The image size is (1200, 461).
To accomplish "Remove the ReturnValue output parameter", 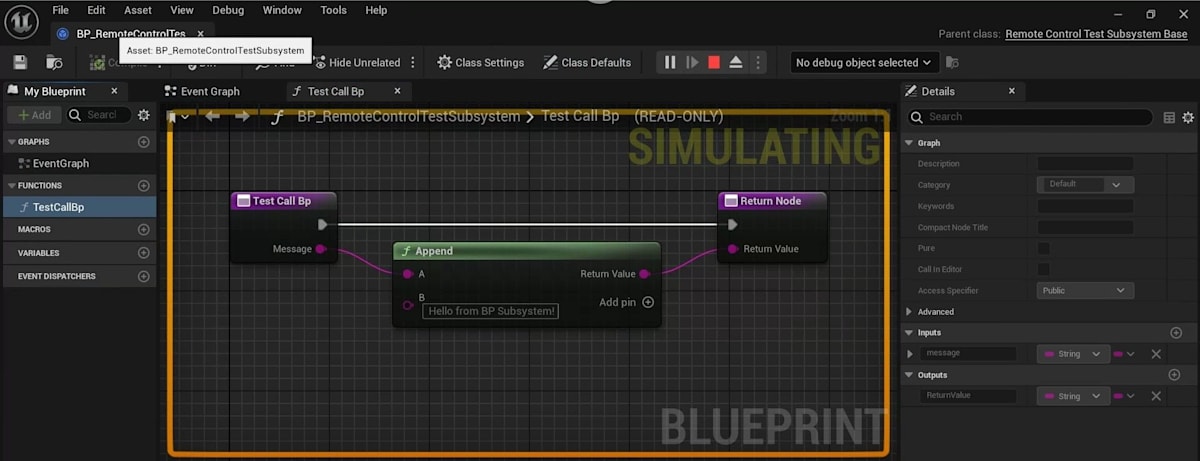I will pyautogui.click(x=1156, y=396).
